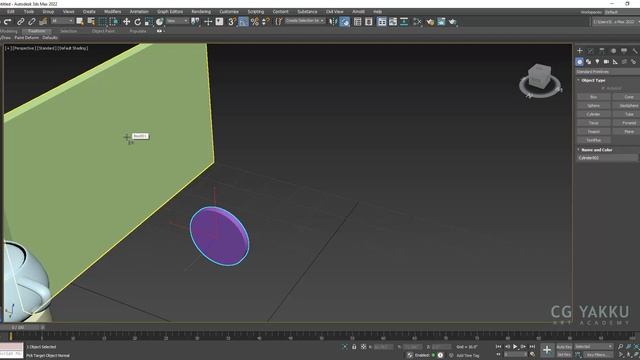Open the key filter Selected dropdown
Viewport: 640px width, 360px height.
click(594, 347)
